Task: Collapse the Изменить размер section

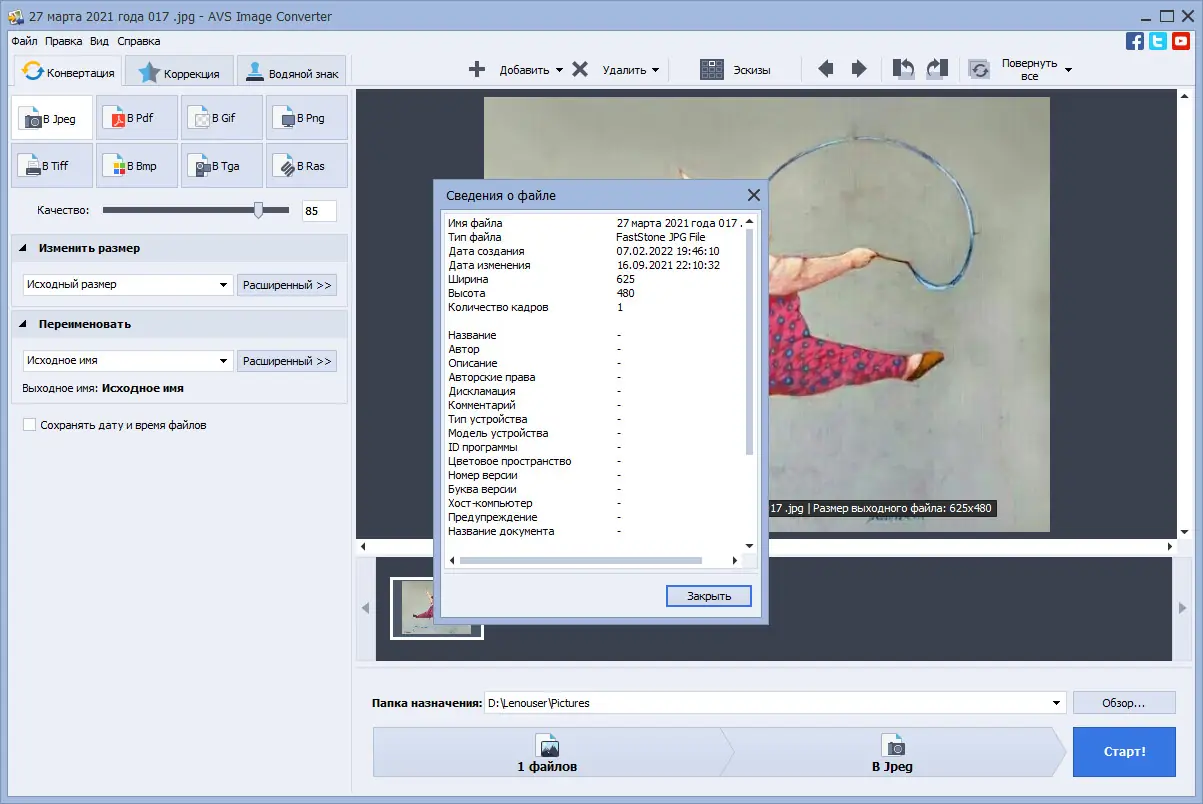Action: 23,248
